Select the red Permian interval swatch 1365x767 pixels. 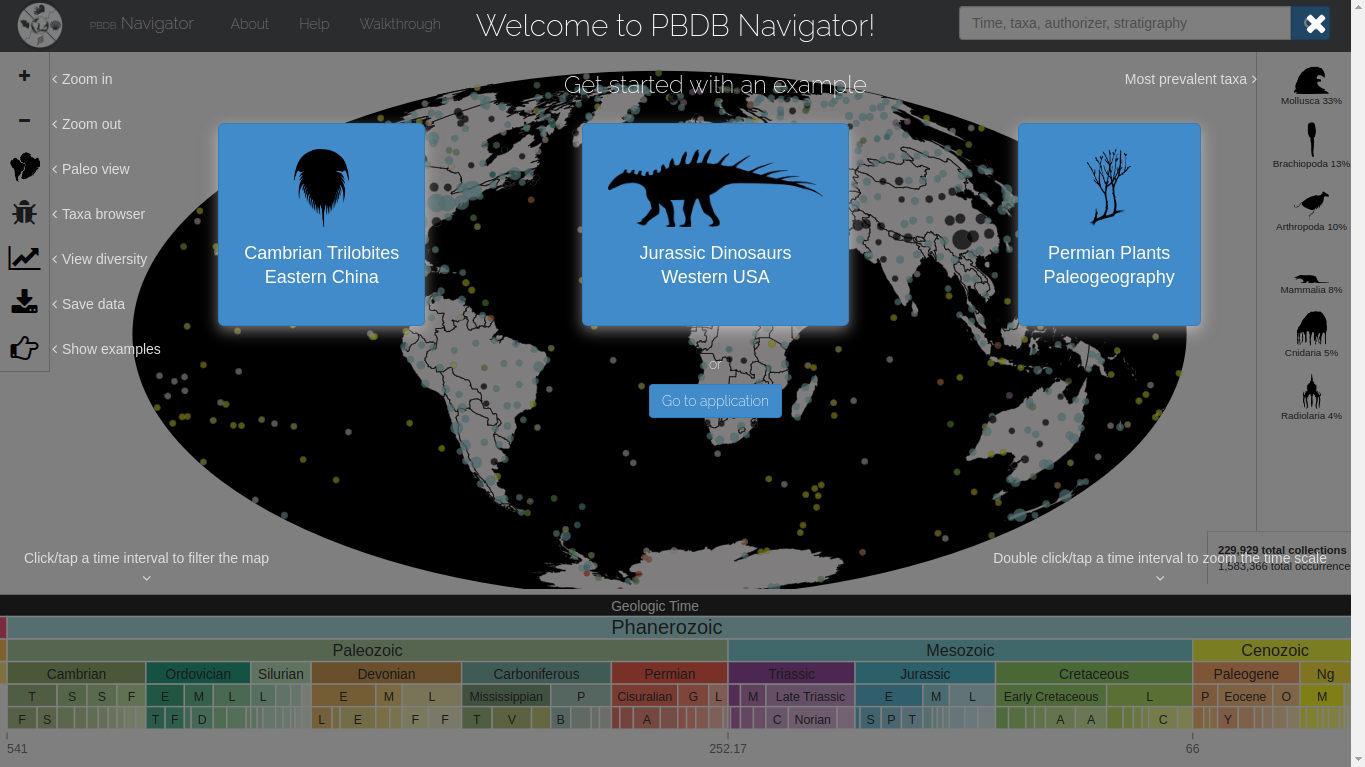click(668, 673)
